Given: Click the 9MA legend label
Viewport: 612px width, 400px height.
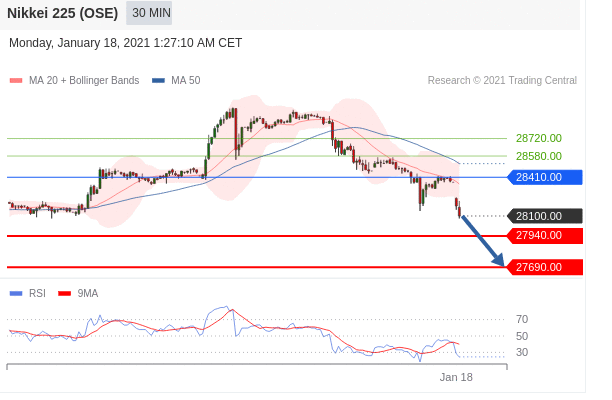Looking at the screenshot, I should tap(87, 293).
